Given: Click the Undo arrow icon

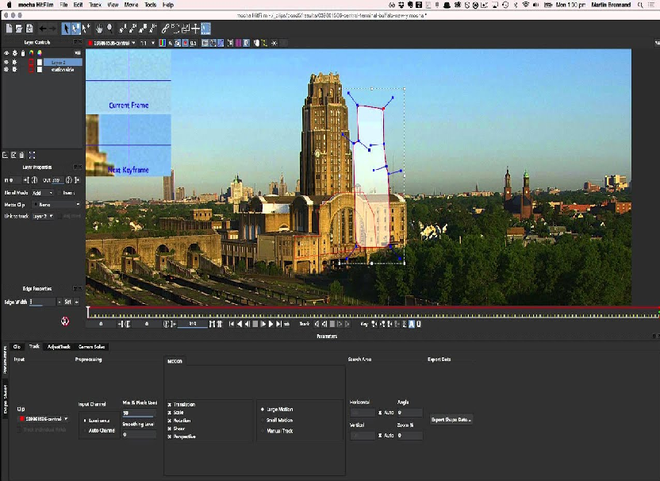Looking at the screenshot, I should pyautogui.click(x=43, y=29).
